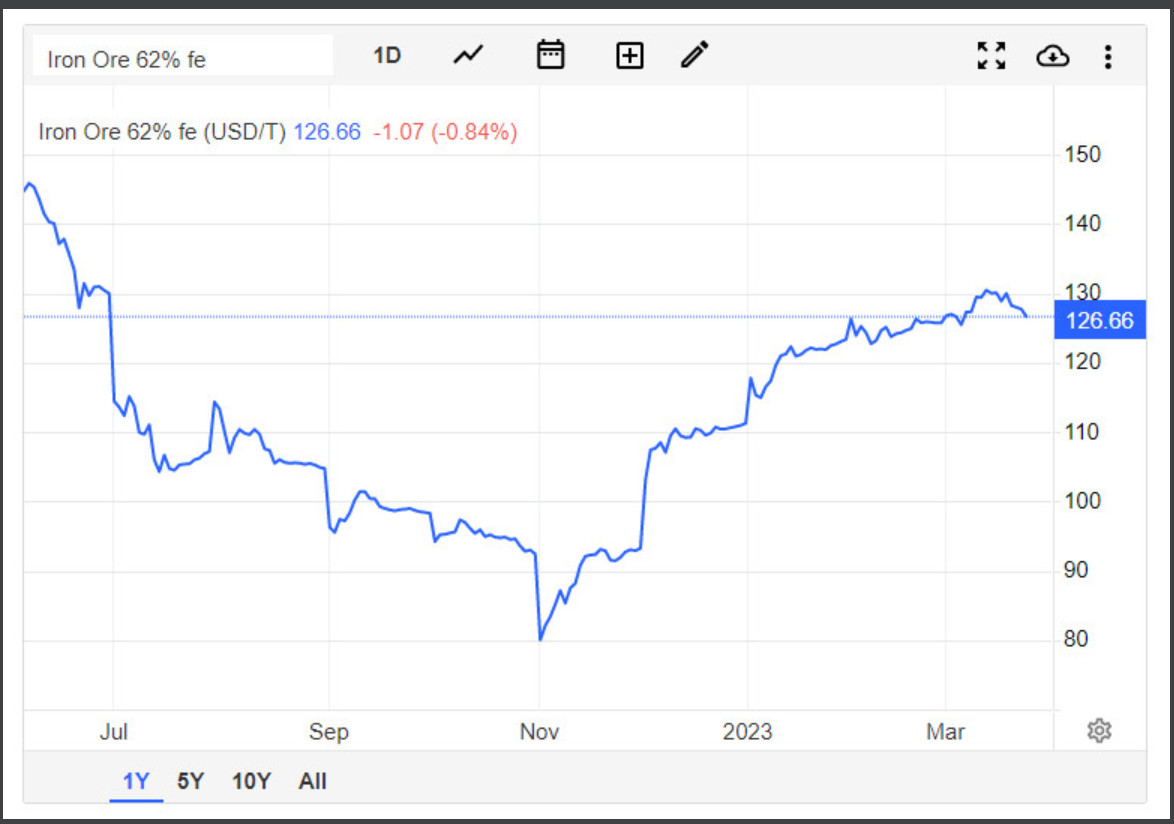Switch to the 5Y time range
Screen dimensions: 1174x824
click(190, 781)
